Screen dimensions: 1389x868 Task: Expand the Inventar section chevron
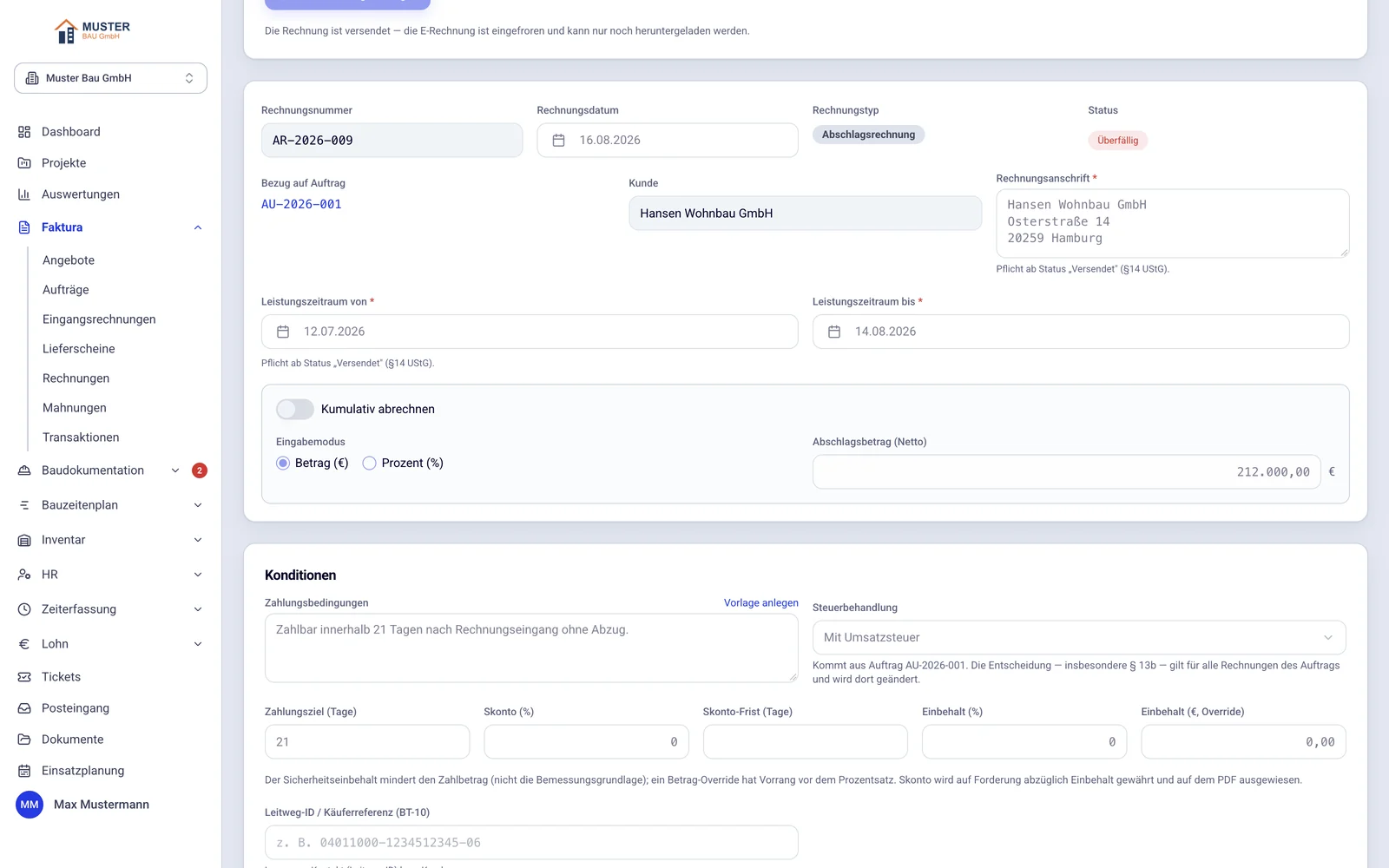coord(198,540)
